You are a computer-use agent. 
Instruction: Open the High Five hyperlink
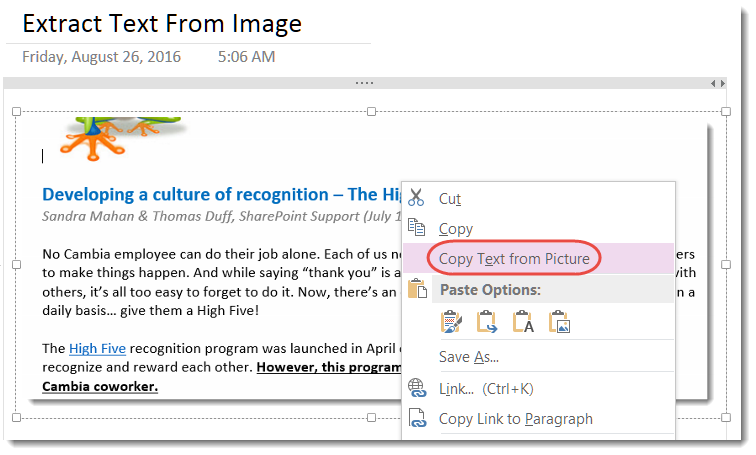[97, 349]
